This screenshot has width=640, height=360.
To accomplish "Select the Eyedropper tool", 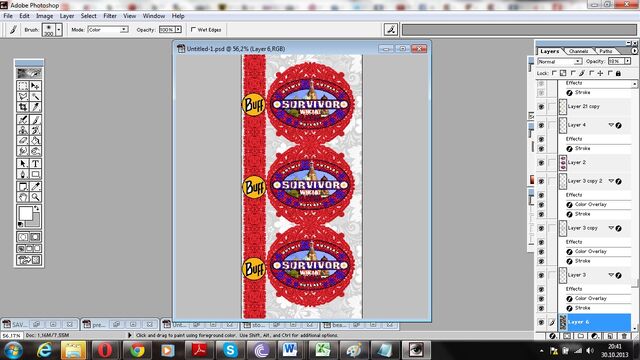I will point(36,187).
